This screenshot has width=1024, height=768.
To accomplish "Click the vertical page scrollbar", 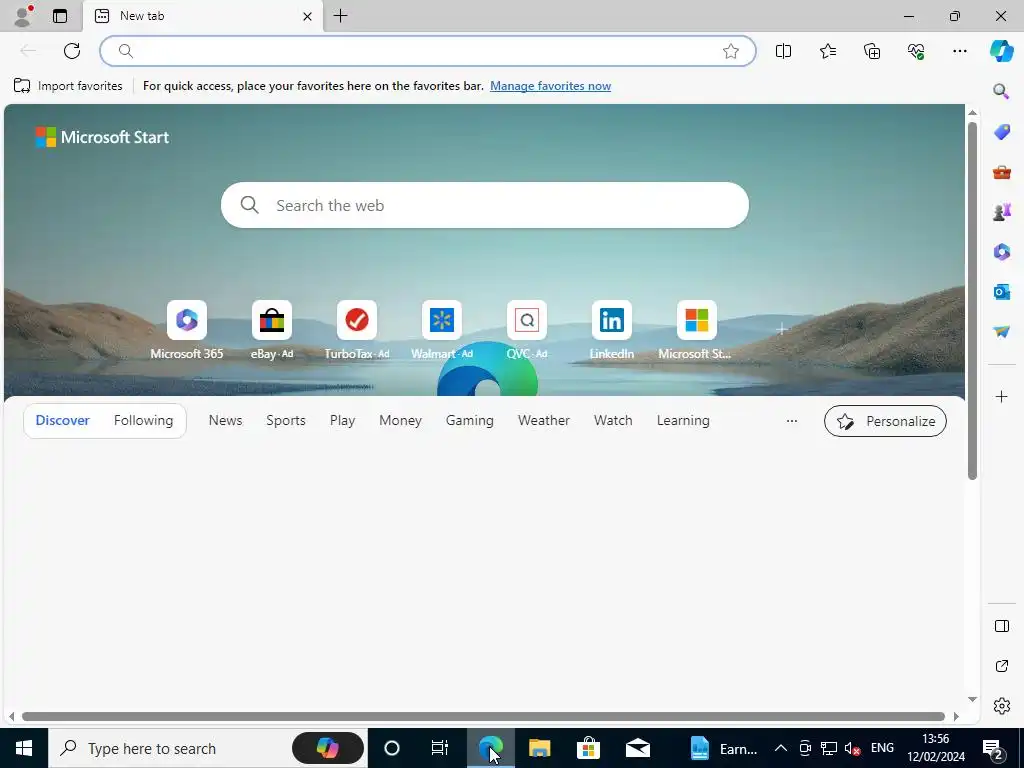I will [972, 301].
